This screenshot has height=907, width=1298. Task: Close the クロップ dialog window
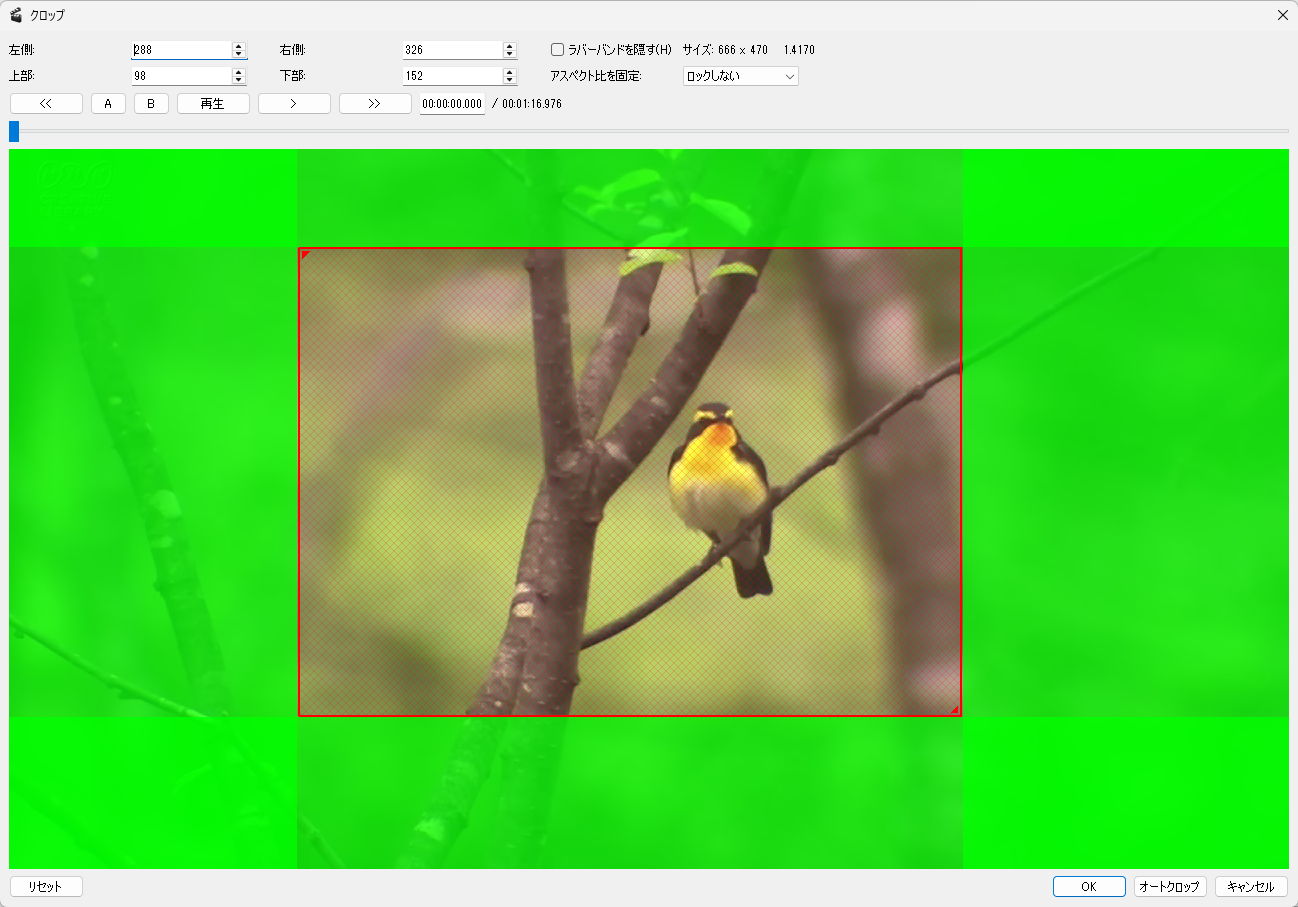click(x=1283, y=15)
